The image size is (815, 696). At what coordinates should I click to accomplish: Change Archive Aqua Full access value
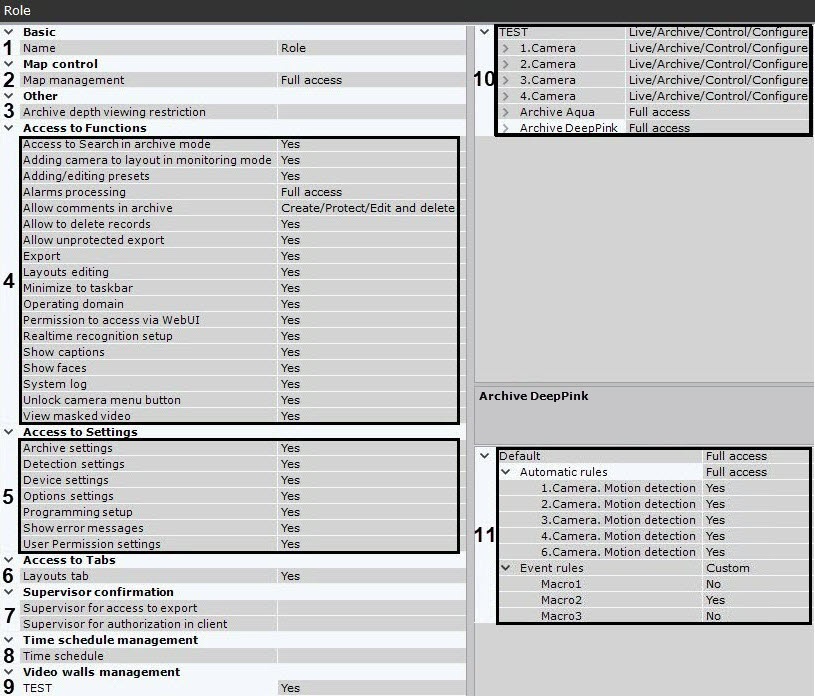pos(717,112)
